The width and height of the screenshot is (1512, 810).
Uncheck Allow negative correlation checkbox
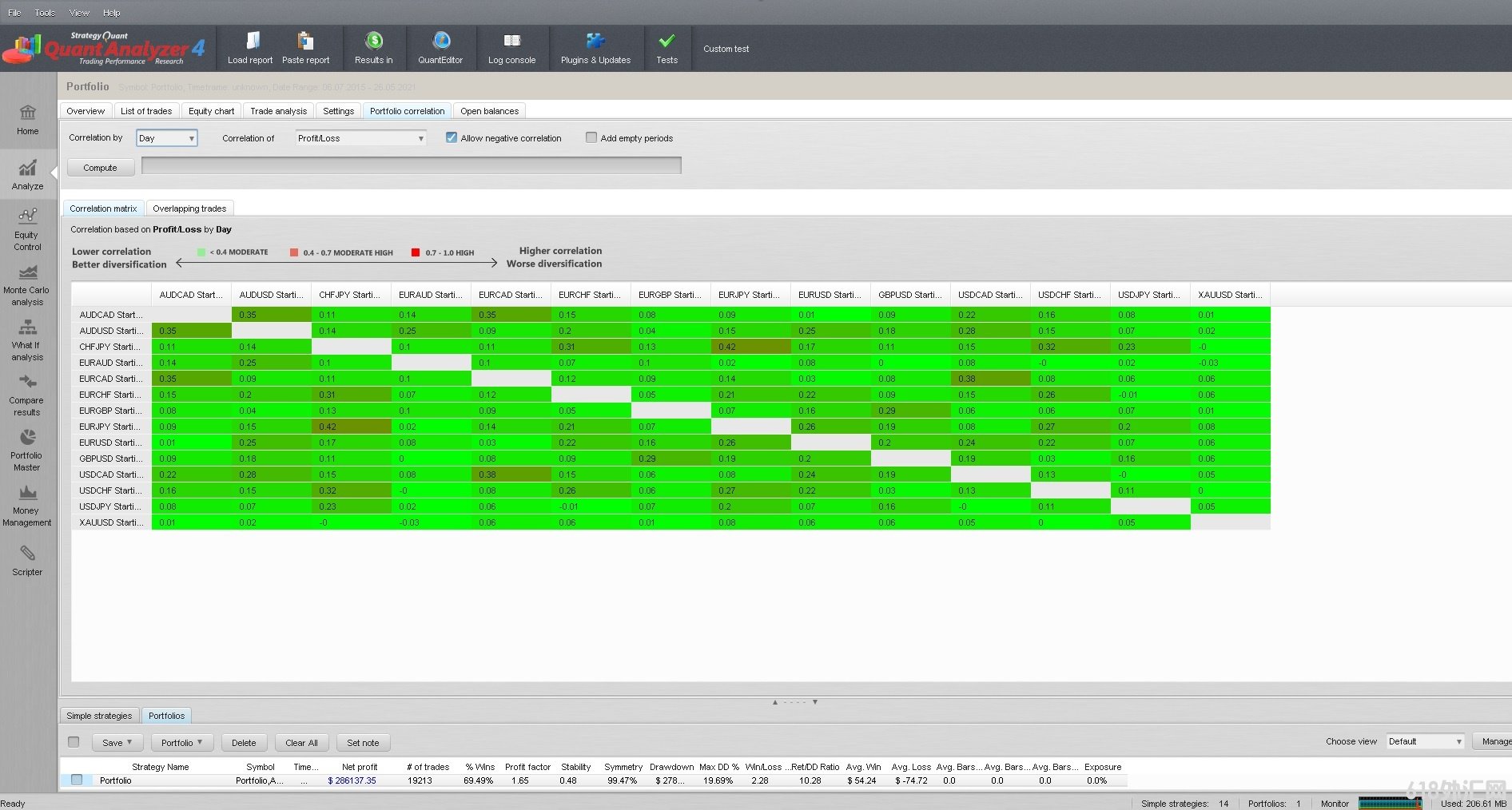point(452,137)
